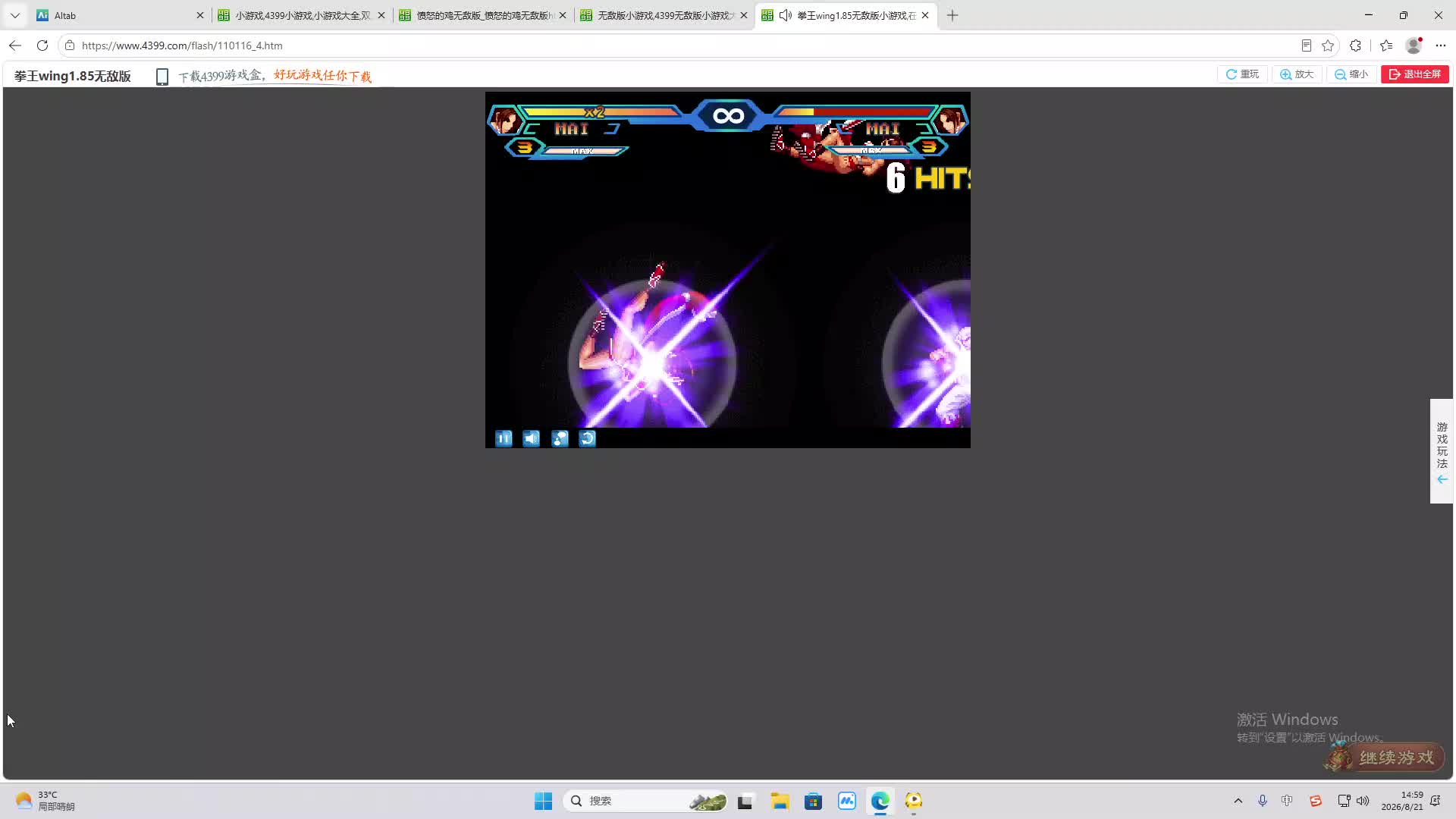Zoom in with the 放大 button
Image resolution: width=1456 pixels, height=819 pixels.
(x=1297, y=74)
